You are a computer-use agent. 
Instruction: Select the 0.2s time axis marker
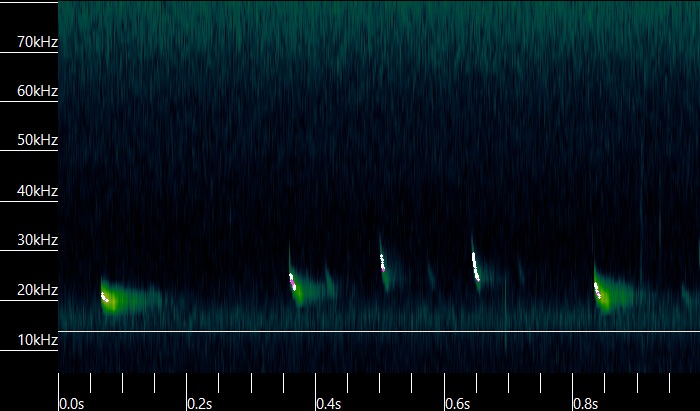(x=200, y=404)
